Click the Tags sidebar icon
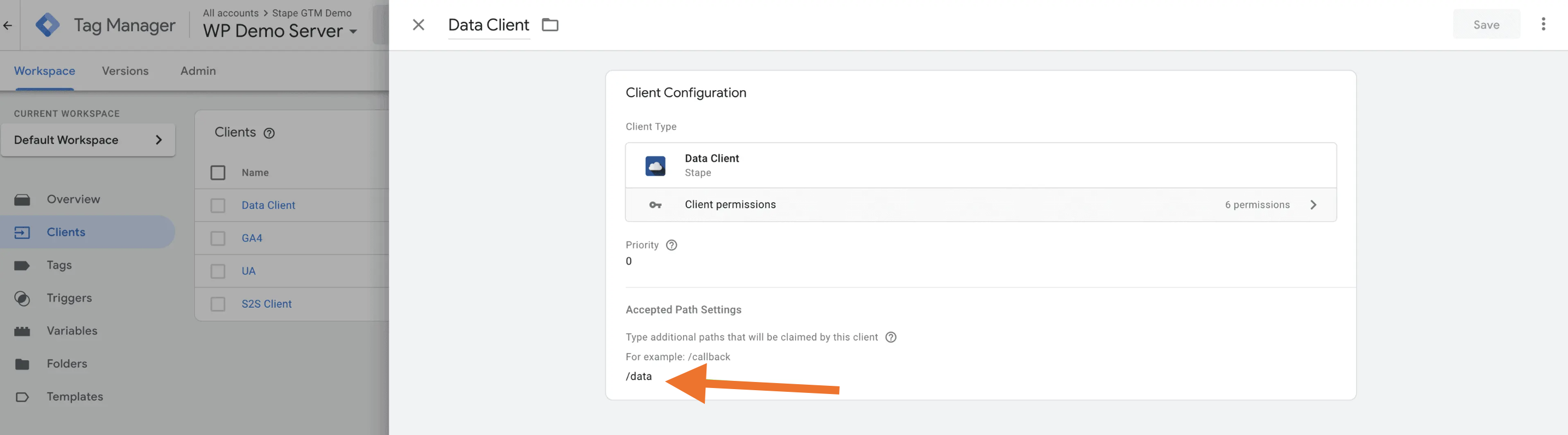The image size is (1568, 435). 22,265
